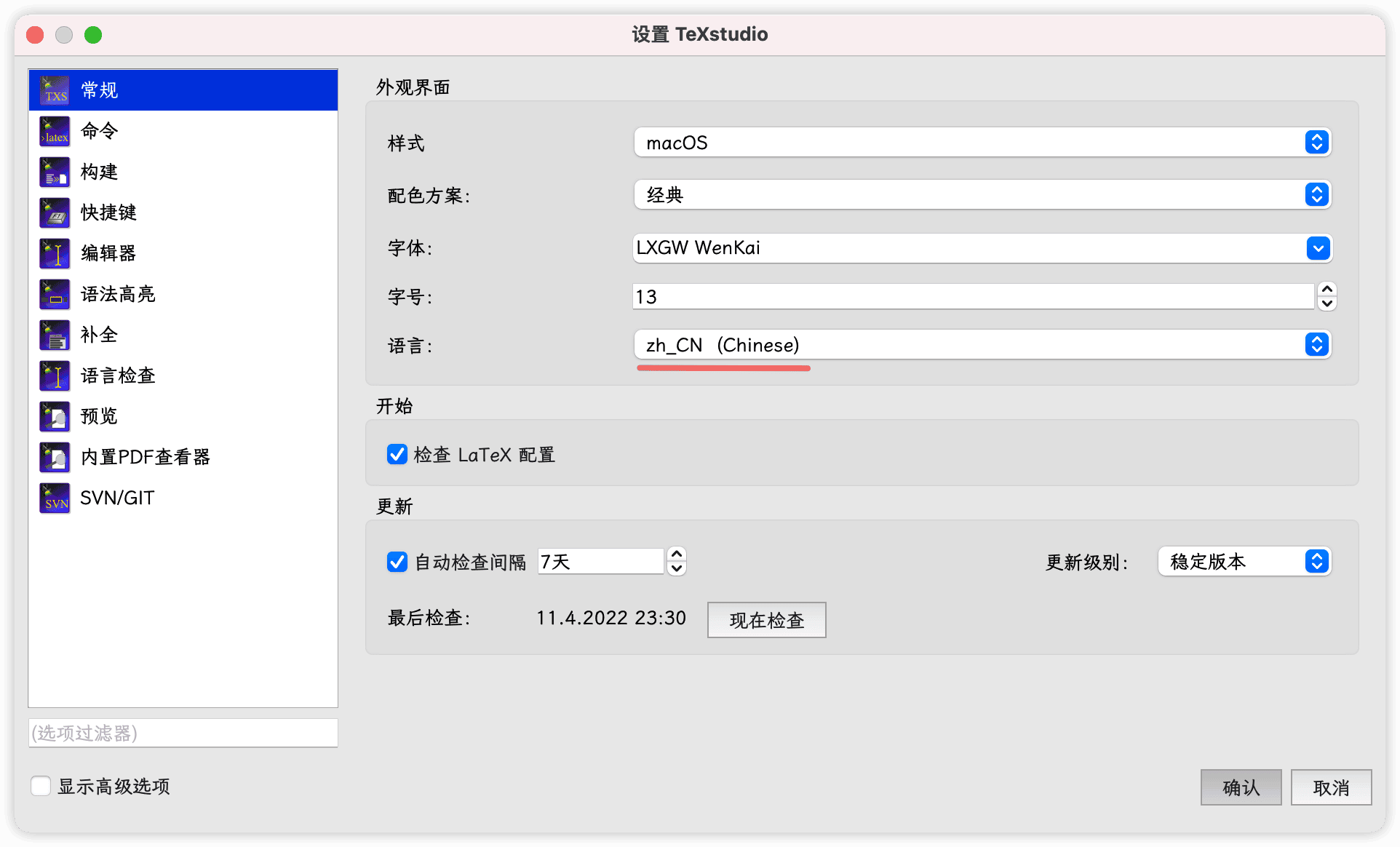Switch to the 语言检查 section

(54, 375)
